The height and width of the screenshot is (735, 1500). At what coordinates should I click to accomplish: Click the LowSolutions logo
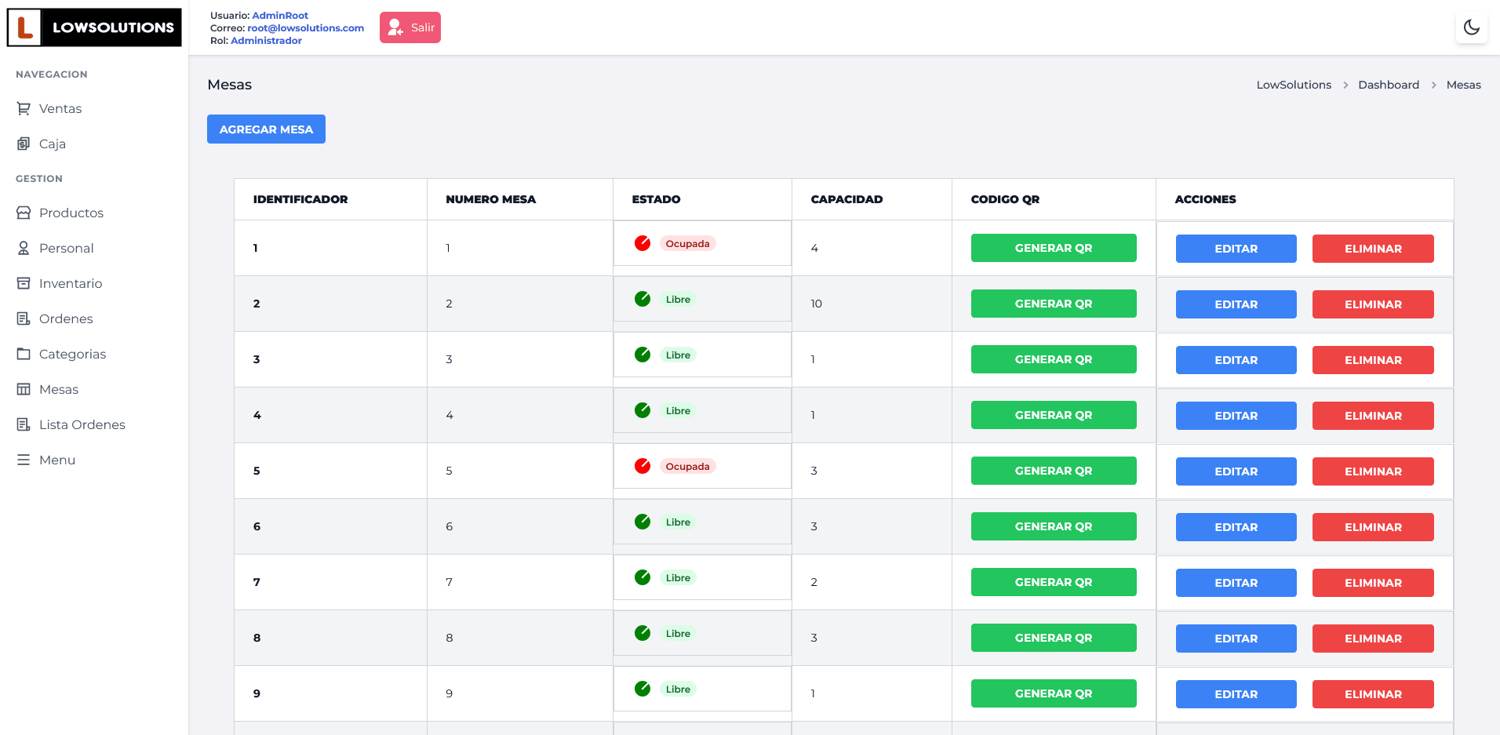click(x=94, y=28)
